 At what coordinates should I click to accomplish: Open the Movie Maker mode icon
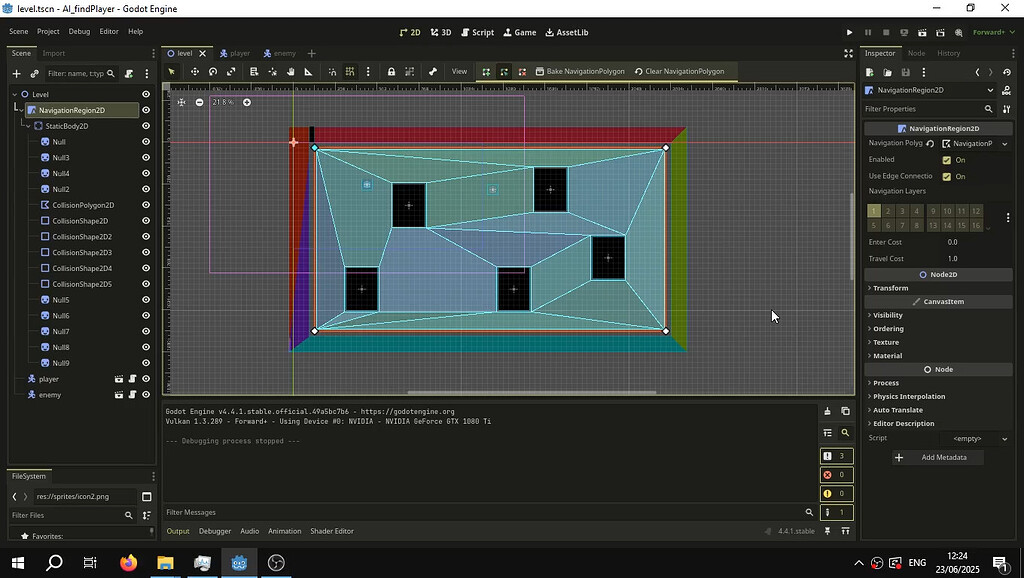959,32
